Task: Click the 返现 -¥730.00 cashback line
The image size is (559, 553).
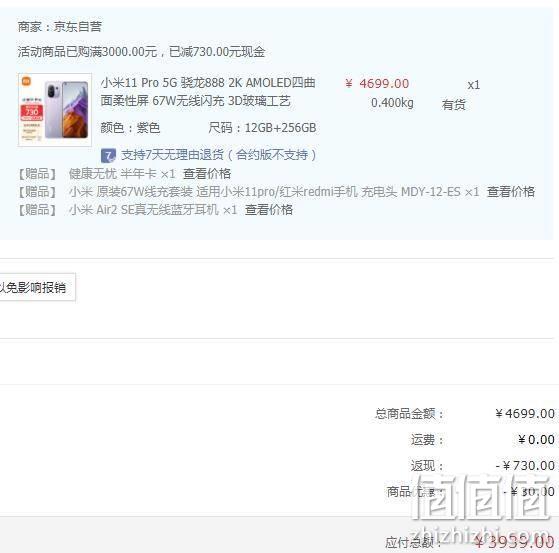Action: (x=483, y=466)
